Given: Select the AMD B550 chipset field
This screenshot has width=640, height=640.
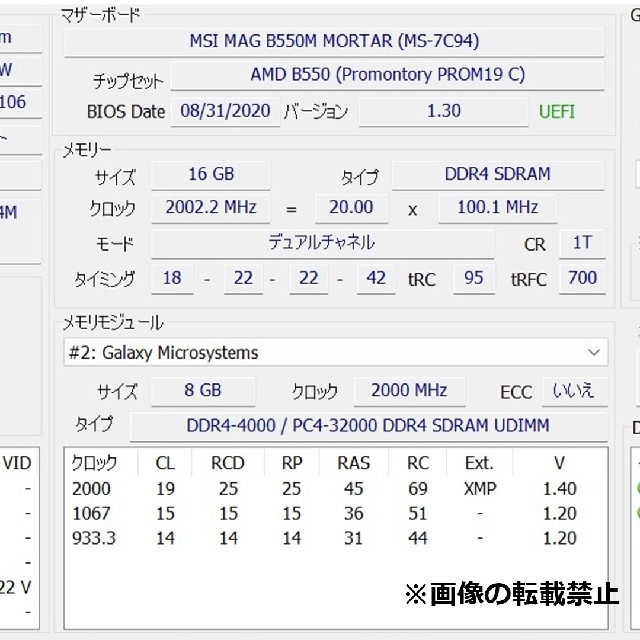Looking at the screenshot, I should tap(387, 75).
